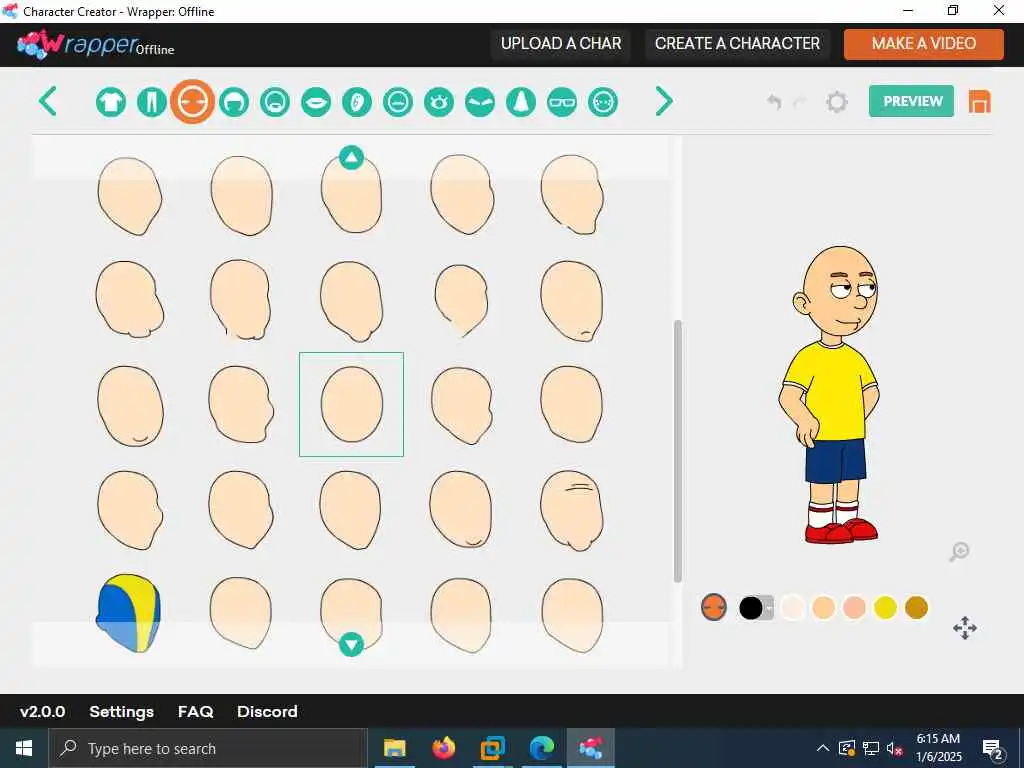Zoom in on character preview
This screenshot has width=1024, height=768.
[959, 552]
